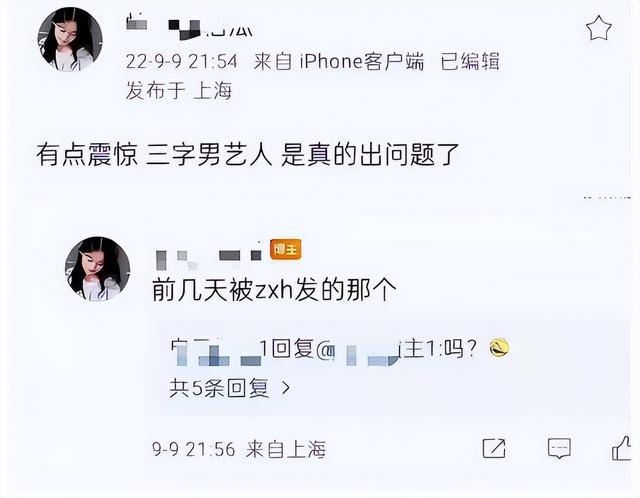
Task: Open the commenter's profile avatar
Action: click(x=98, y=269)
